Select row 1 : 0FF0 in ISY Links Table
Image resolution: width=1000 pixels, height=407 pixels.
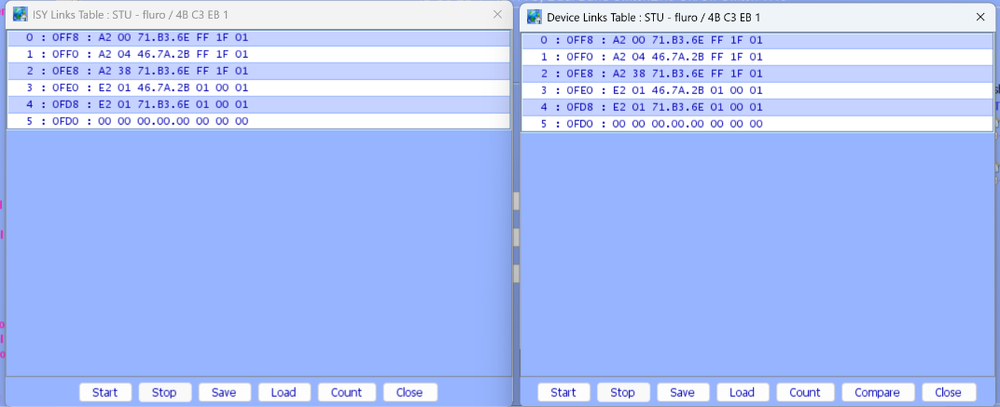point(258,54)
